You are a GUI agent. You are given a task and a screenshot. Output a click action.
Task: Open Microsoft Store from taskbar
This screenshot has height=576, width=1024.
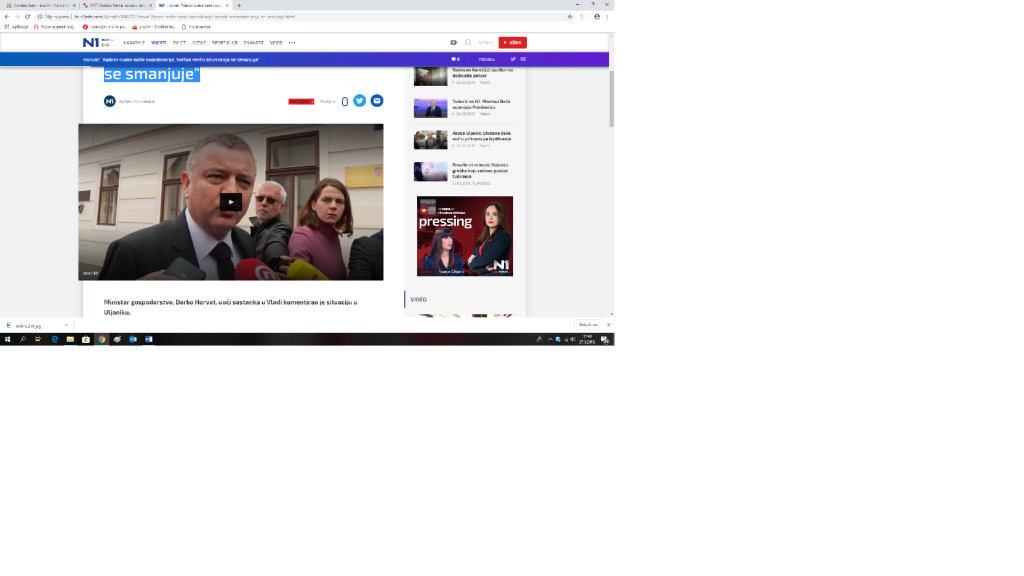point(86,339)
